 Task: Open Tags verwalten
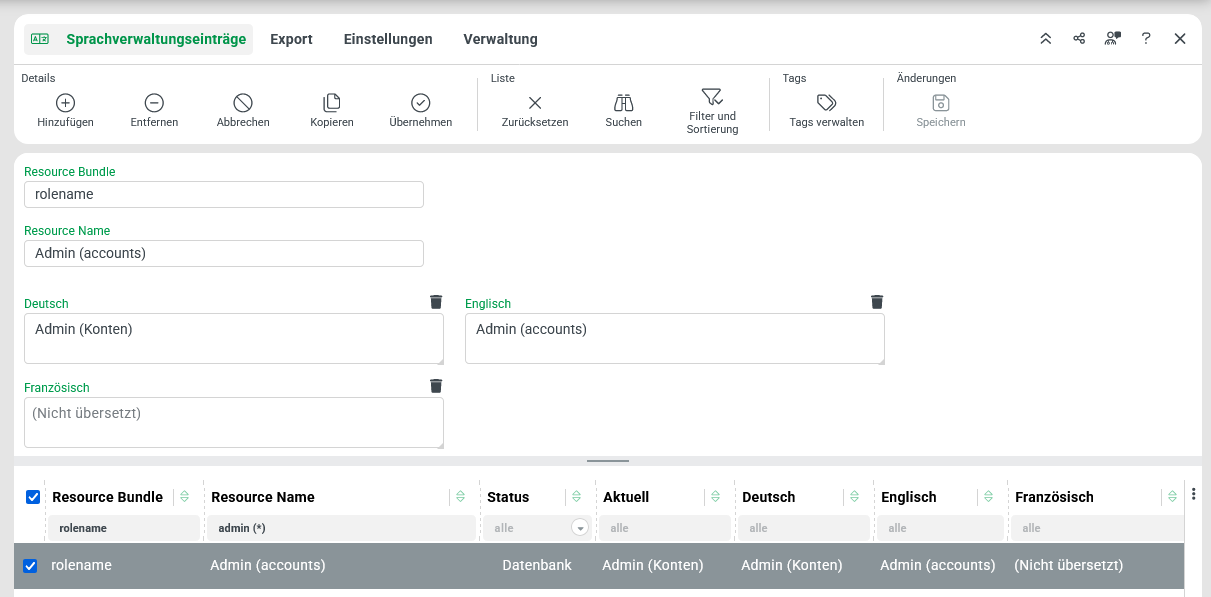pyautogui.click(x=826, y=103)
